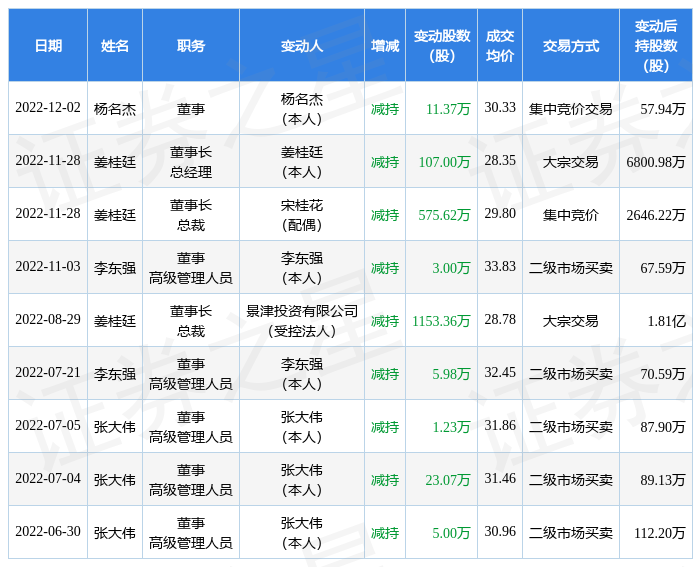This screenshot has width=693, height=567.
Task: Select the date 2022-12-02
Action: point(48,108)
